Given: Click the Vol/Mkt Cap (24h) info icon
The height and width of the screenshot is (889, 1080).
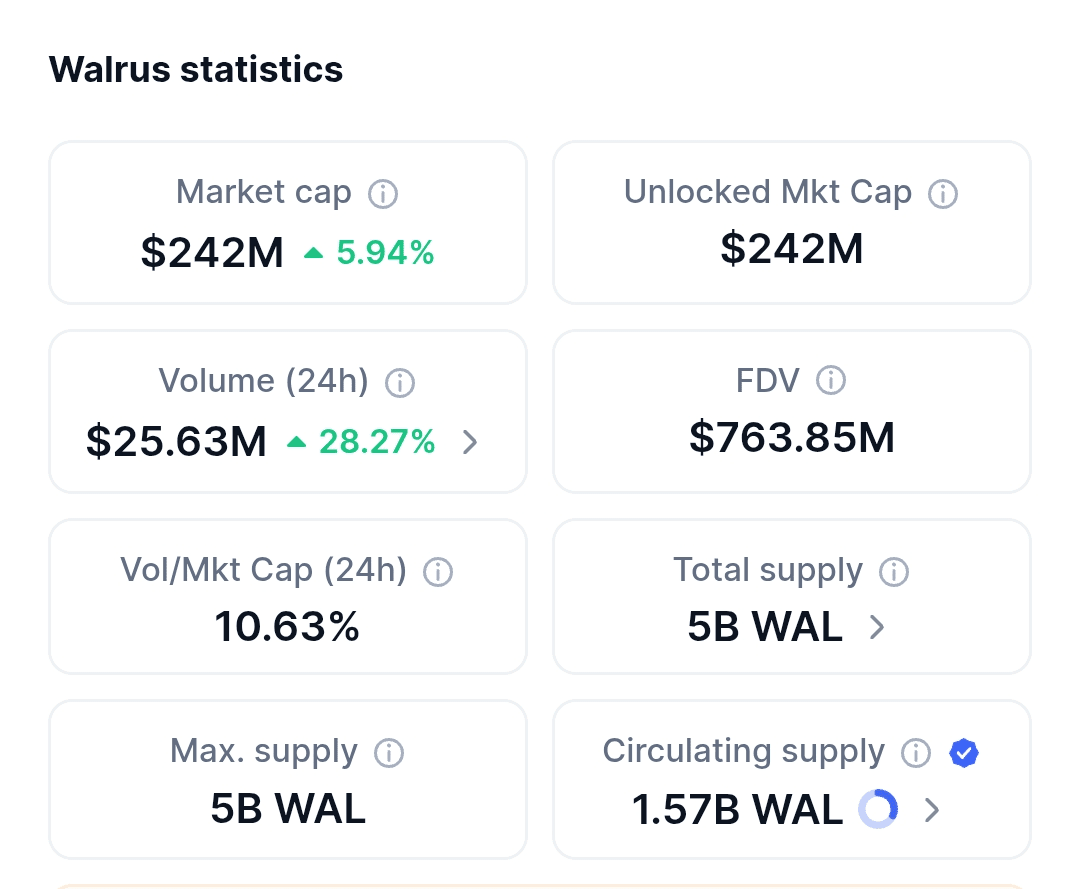Looking at the screenshot, I should (x=438, y=571).
